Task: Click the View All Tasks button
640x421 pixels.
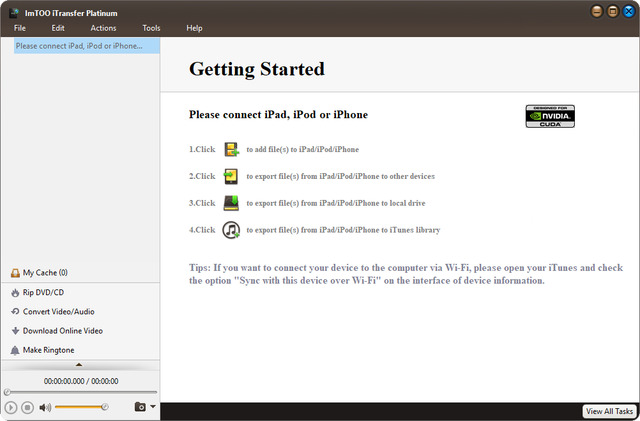Action: [x=609, y=411]
